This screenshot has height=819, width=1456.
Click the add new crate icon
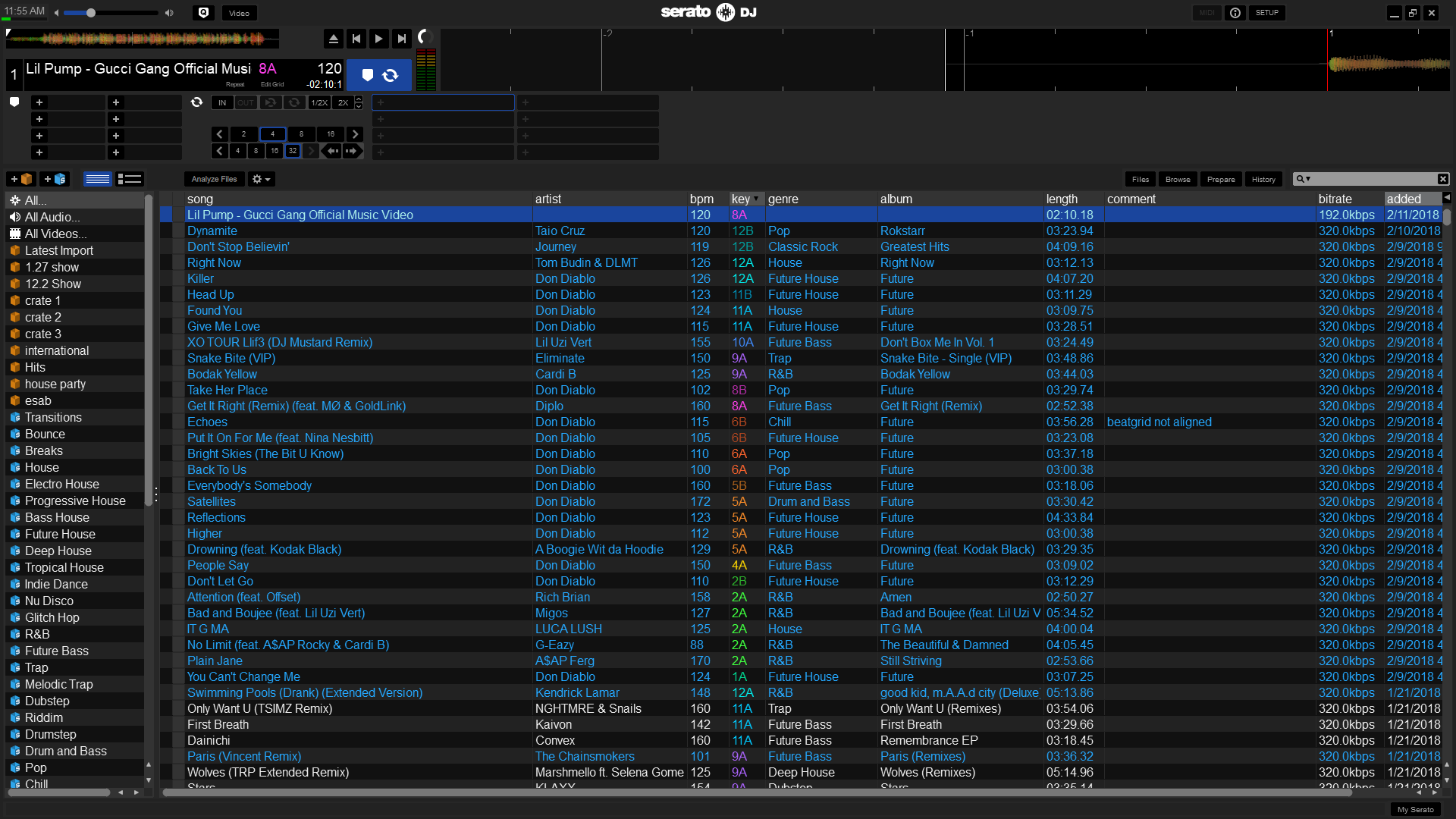point(21,179)
